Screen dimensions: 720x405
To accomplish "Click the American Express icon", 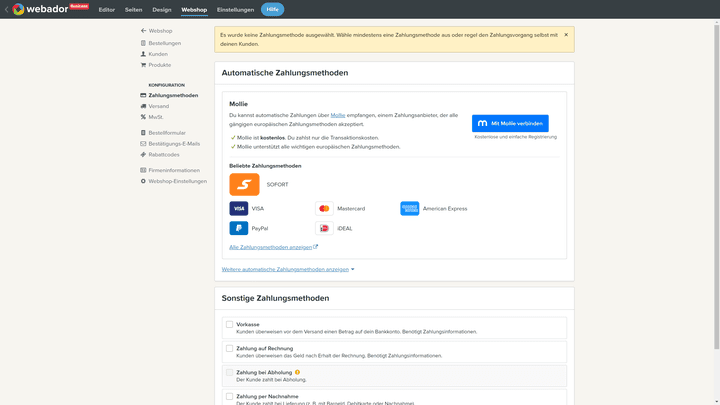I will (x=410, y=208).
